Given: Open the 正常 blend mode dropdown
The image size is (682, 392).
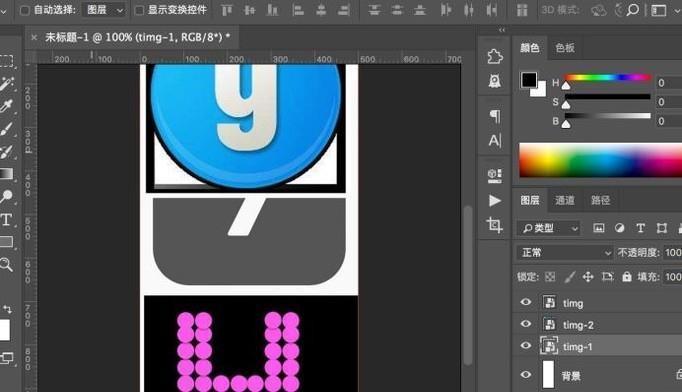Looking at the screenshot, I should click(x=565, y=252).
